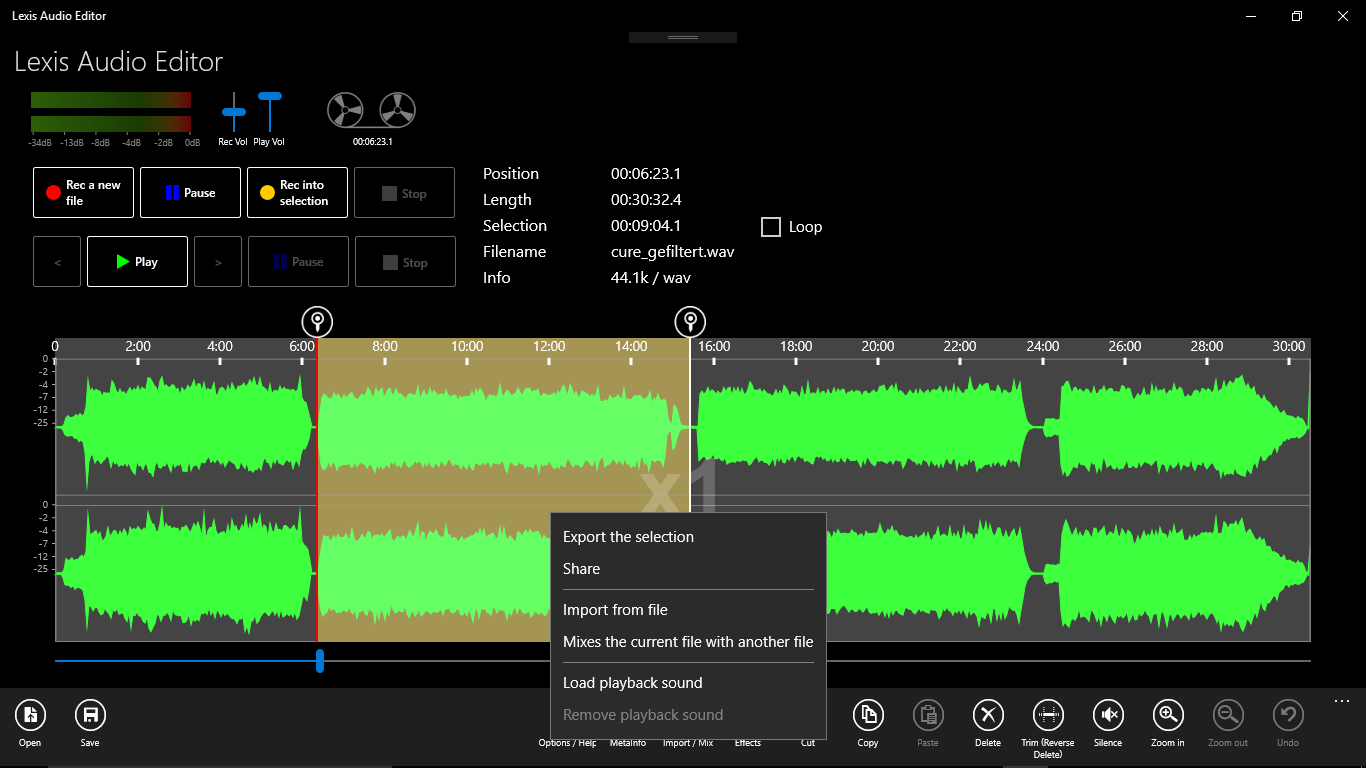This screenshot has width=1366, height=768.
Task: Click the selection end marker pin
Action: (690, 322)
